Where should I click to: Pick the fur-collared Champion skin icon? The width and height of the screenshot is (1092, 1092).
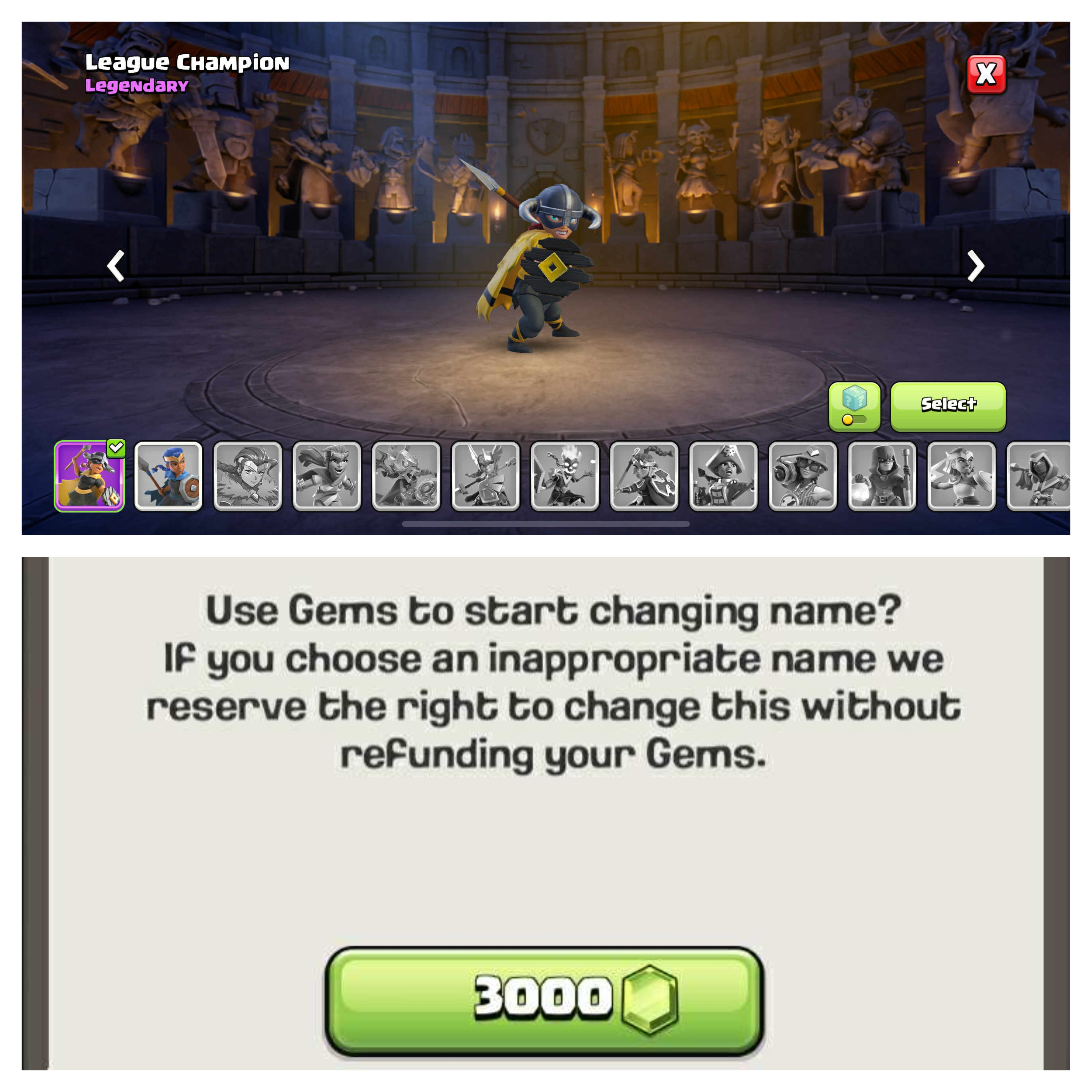[248, 476]
